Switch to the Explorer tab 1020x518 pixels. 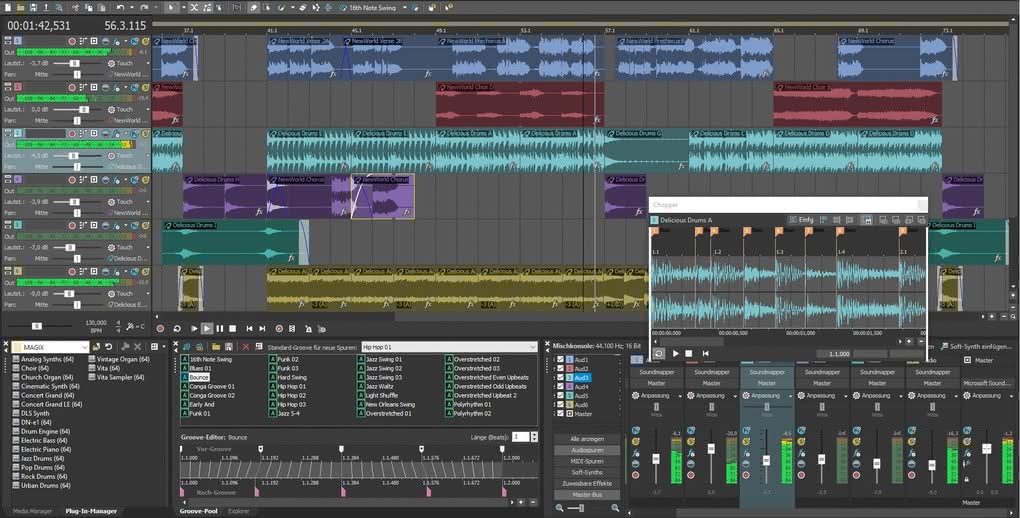[x=239, y=511]
